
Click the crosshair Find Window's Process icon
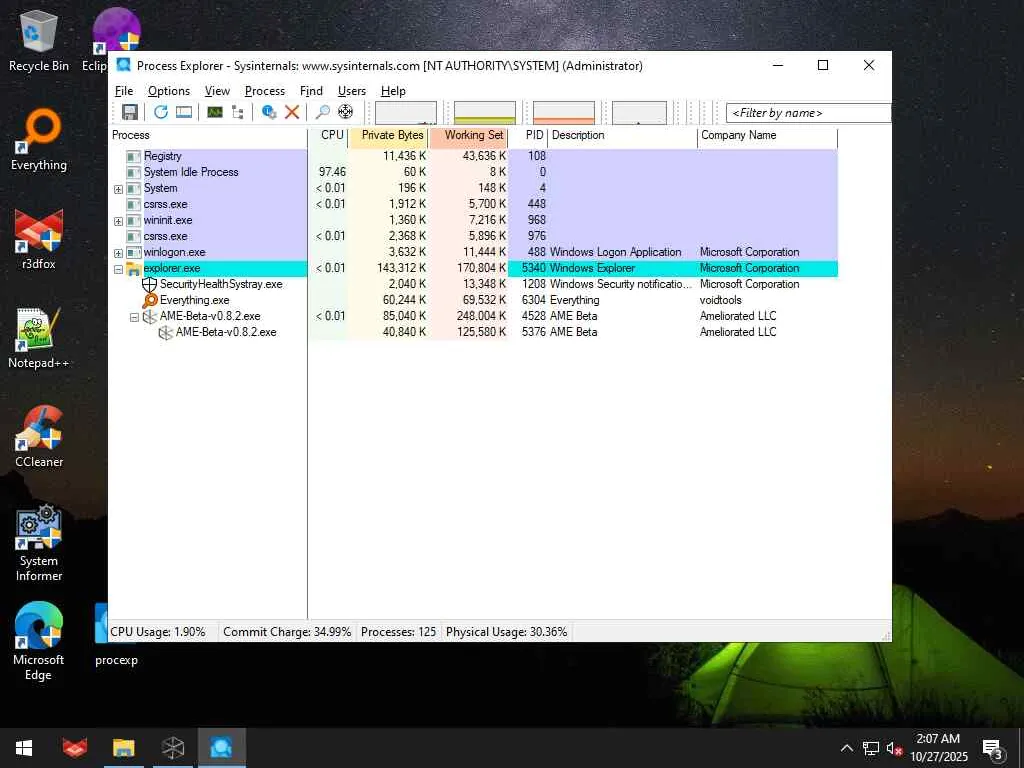(x=345, y=112)
